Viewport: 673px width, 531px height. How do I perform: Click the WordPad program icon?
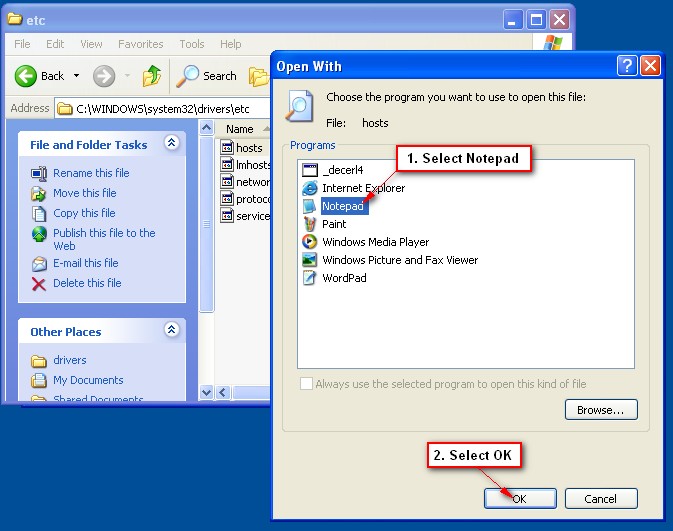point(309,278)
